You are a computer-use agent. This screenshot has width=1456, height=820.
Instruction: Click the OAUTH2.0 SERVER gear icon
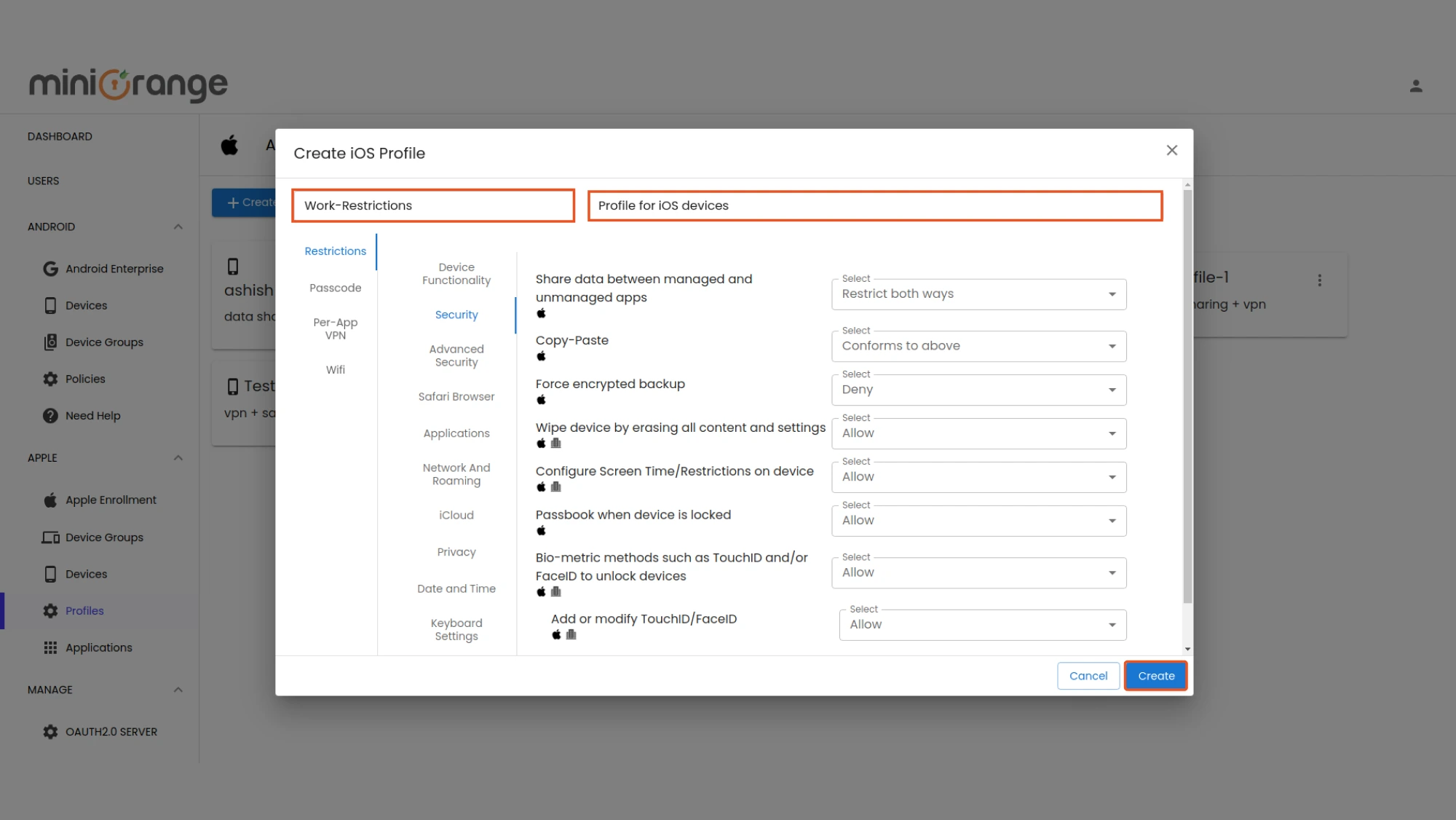point(50,731)
